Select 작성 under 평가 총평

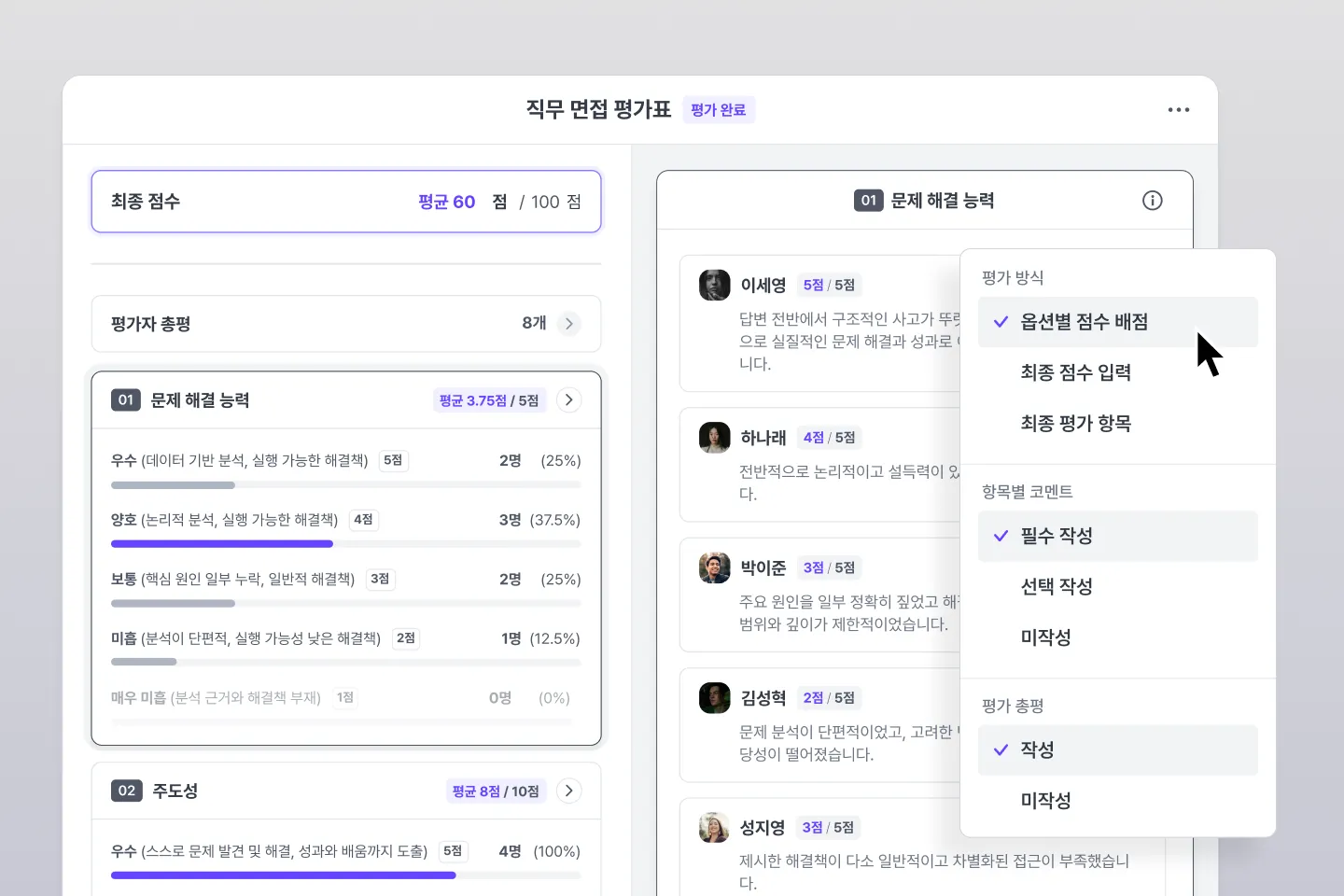click(x=1118, y=749)
